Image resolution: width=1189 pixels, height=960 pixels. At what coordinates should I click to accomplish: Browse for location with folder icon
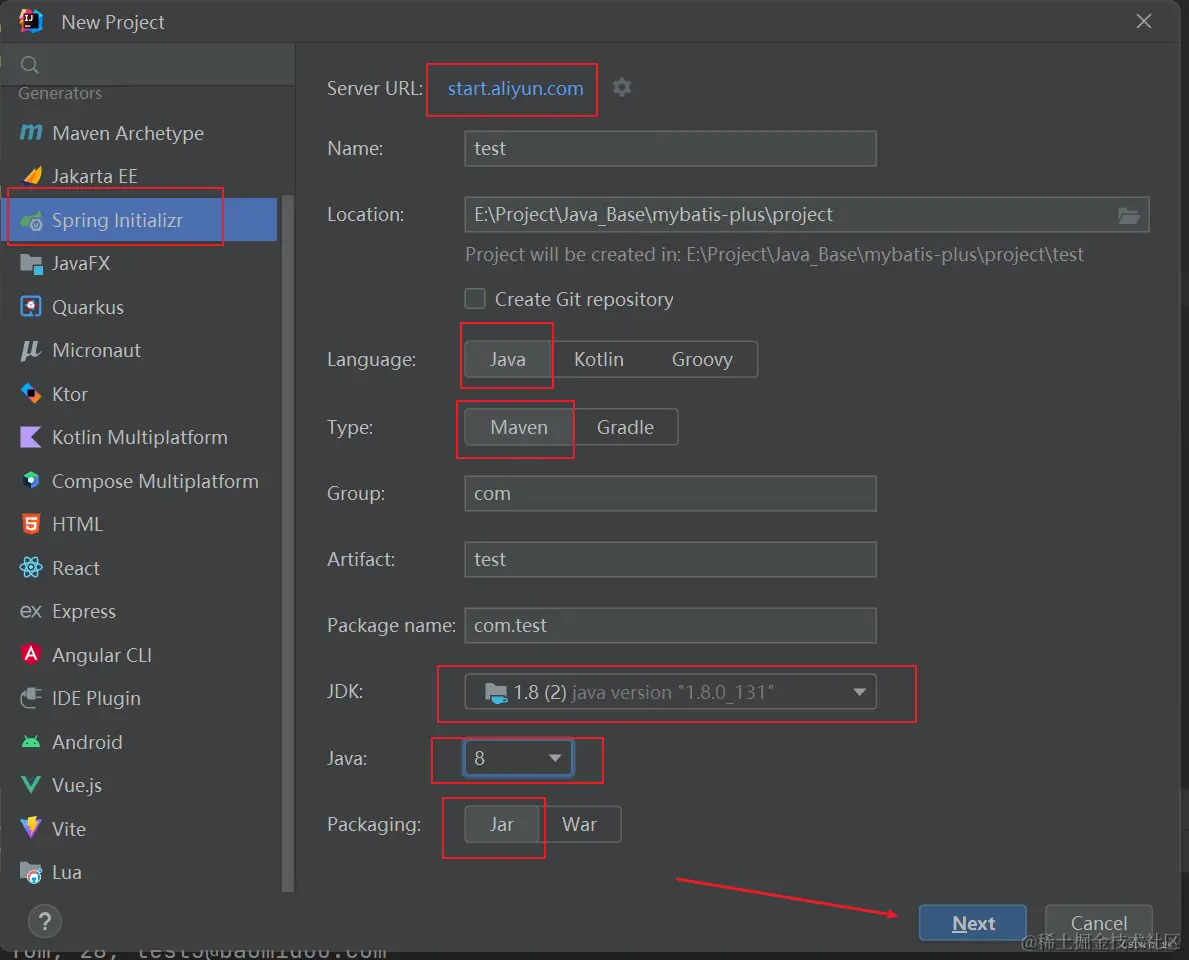[1128, 215]
